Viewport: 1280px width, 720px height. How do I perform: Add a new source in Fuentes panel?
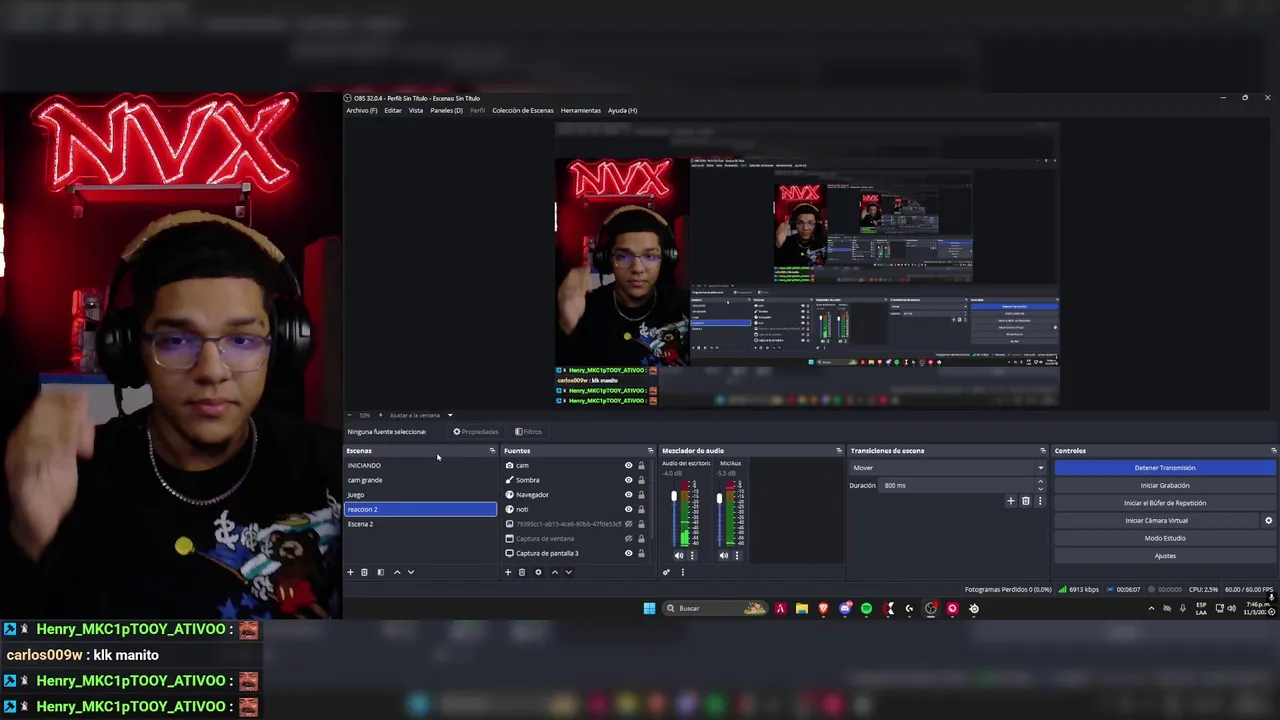click(x=507, y=572)
